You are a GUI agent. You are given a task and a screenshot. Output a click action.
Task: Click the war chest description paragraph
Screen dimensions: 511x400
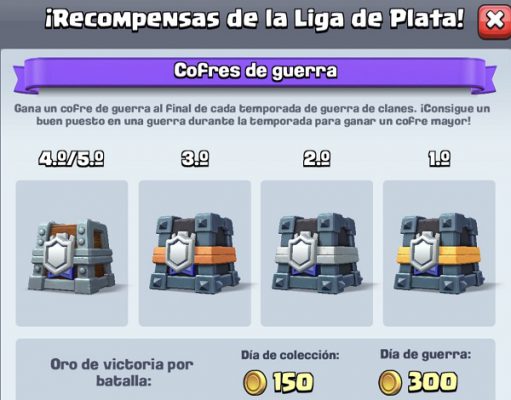point(252,115)
